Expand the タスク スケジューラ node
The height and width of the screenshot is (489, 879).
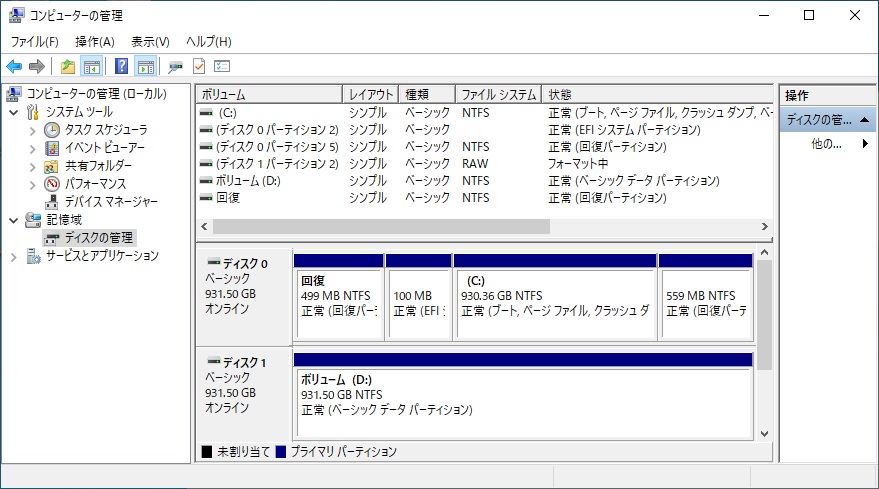point(33,131)
